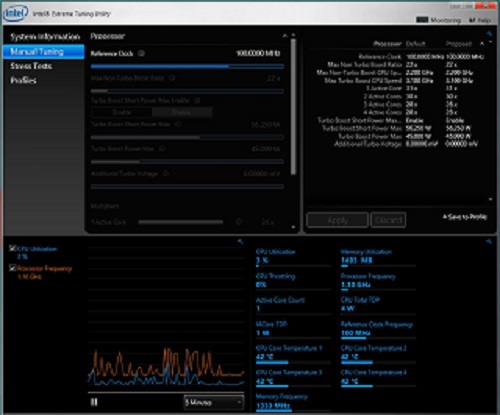Toggle CPU Utilization graph checkbox
Viewport: 500px width, 415px height.
(13, 248)
